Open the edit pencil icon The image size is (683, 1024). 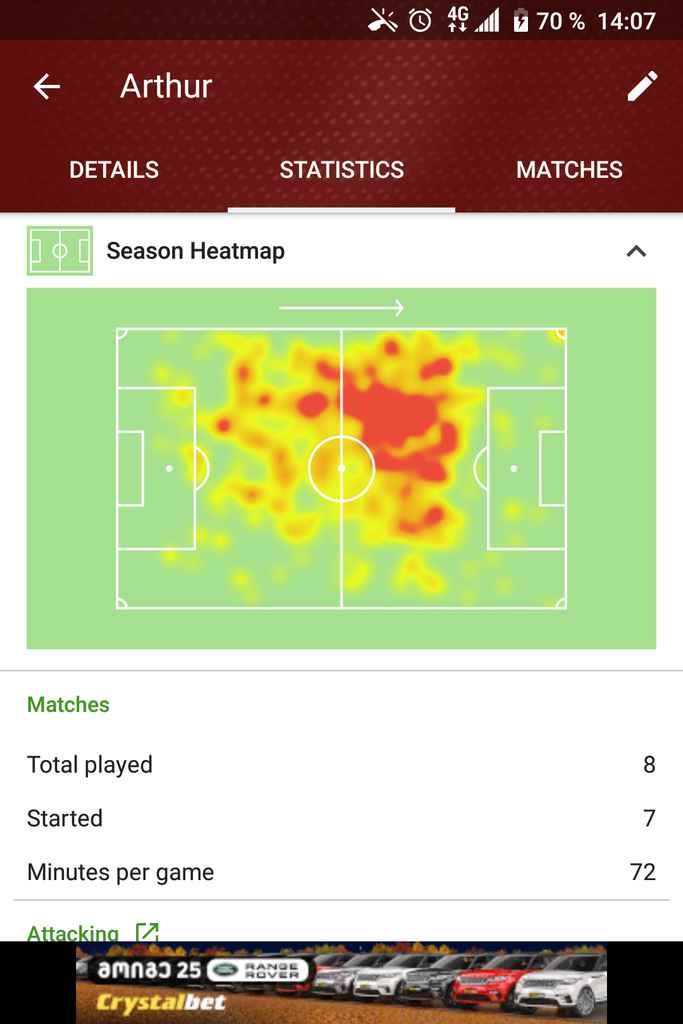coord(642,86)
